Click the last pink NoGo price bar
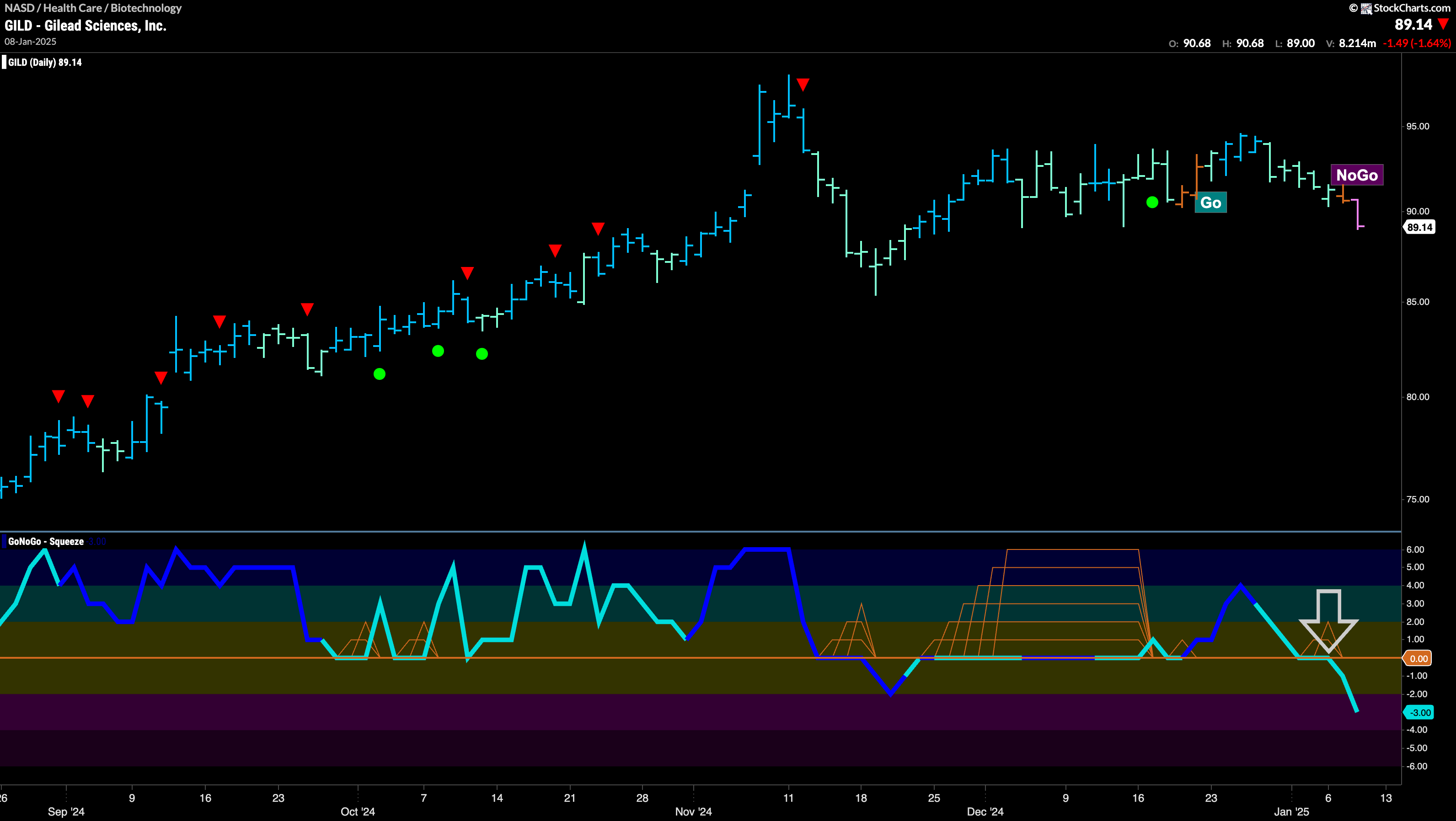This screenshot has height=821, width=1456. click(x=1358, y=213)
